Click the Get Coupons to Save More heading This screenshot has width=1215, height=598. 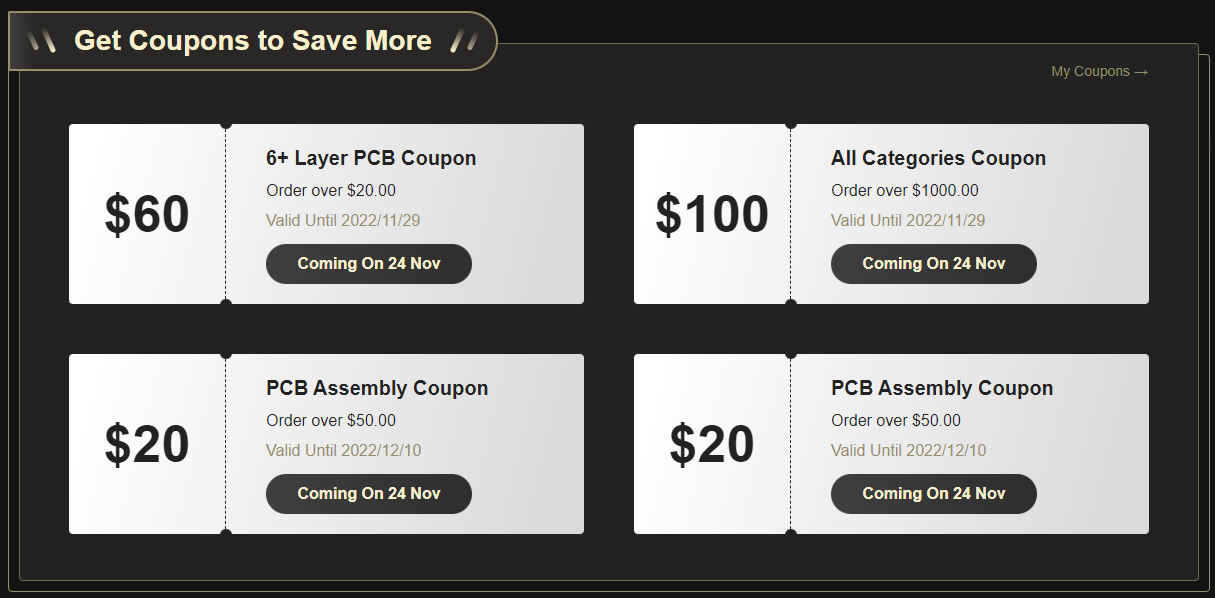[x=253, y=41]
